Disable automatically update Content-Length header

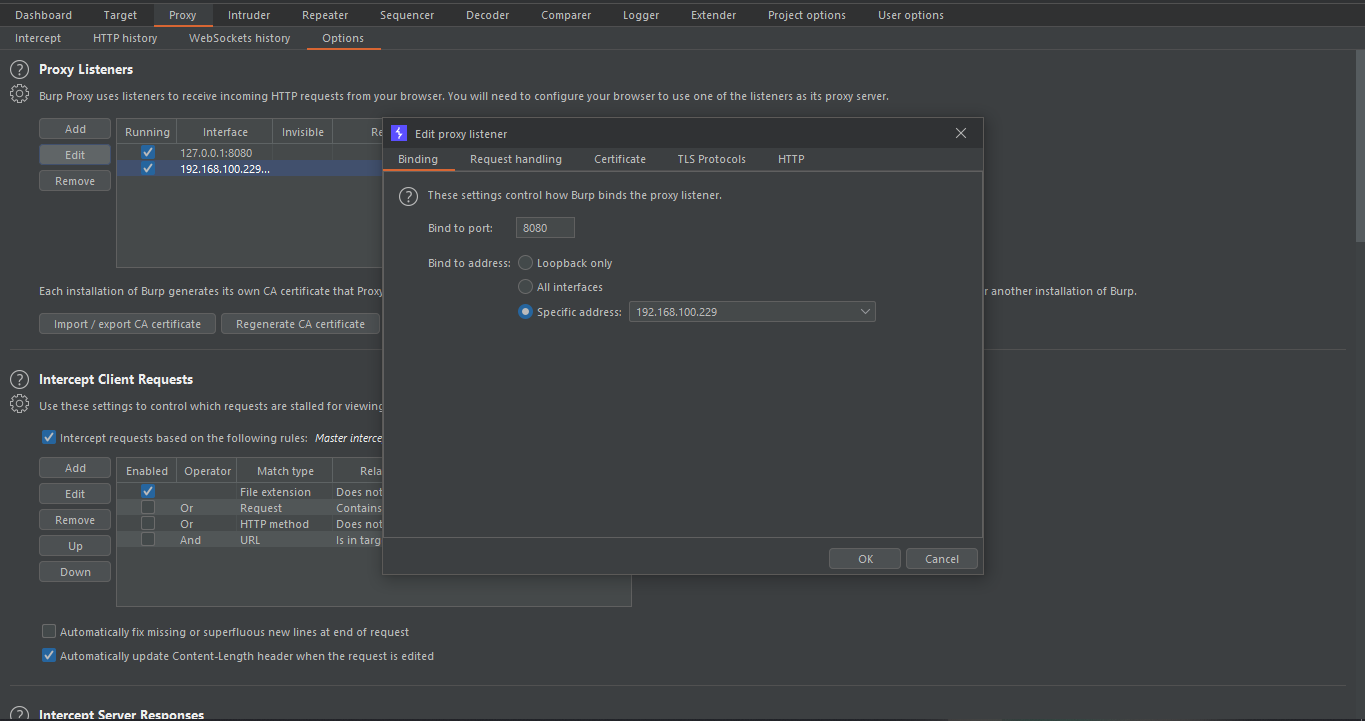coord(49,656)
